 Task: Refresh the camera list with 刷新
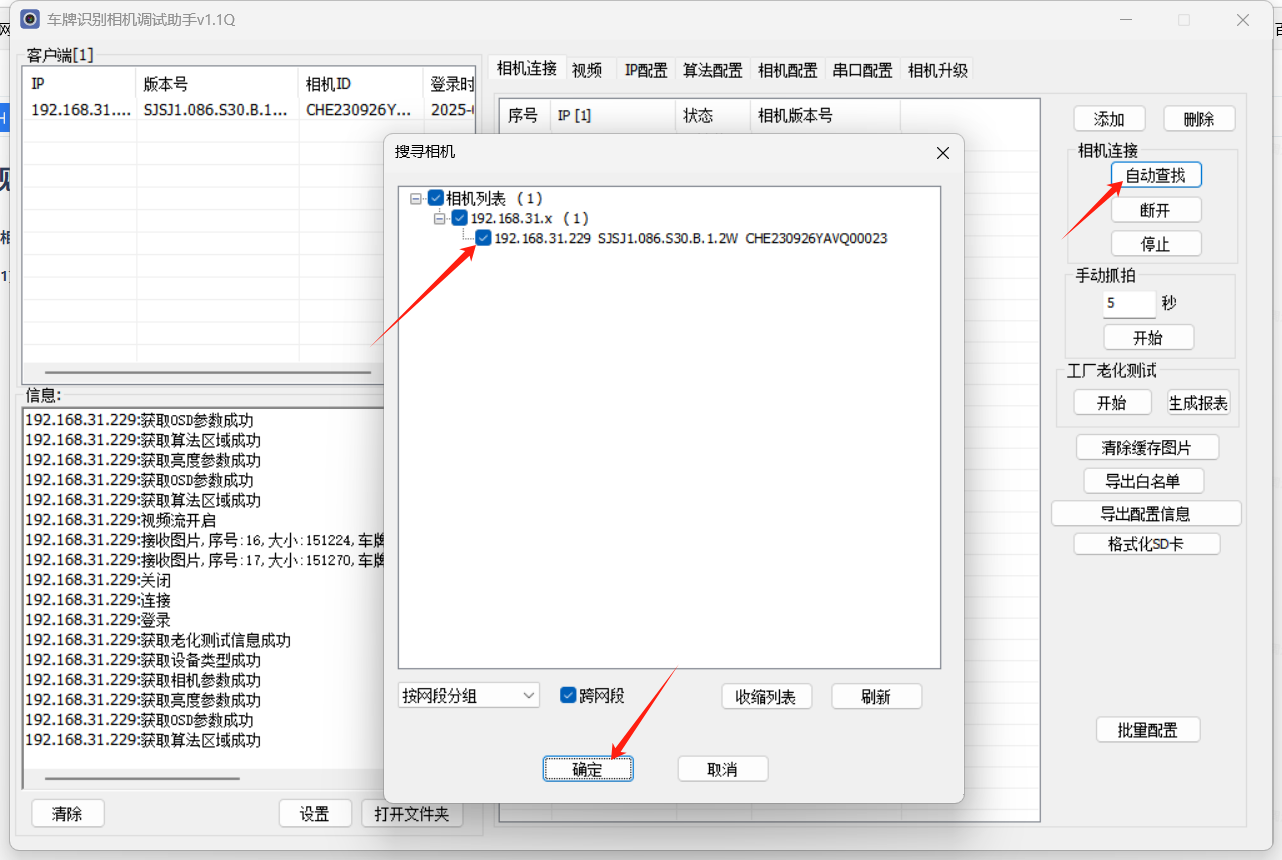[876, 697]
